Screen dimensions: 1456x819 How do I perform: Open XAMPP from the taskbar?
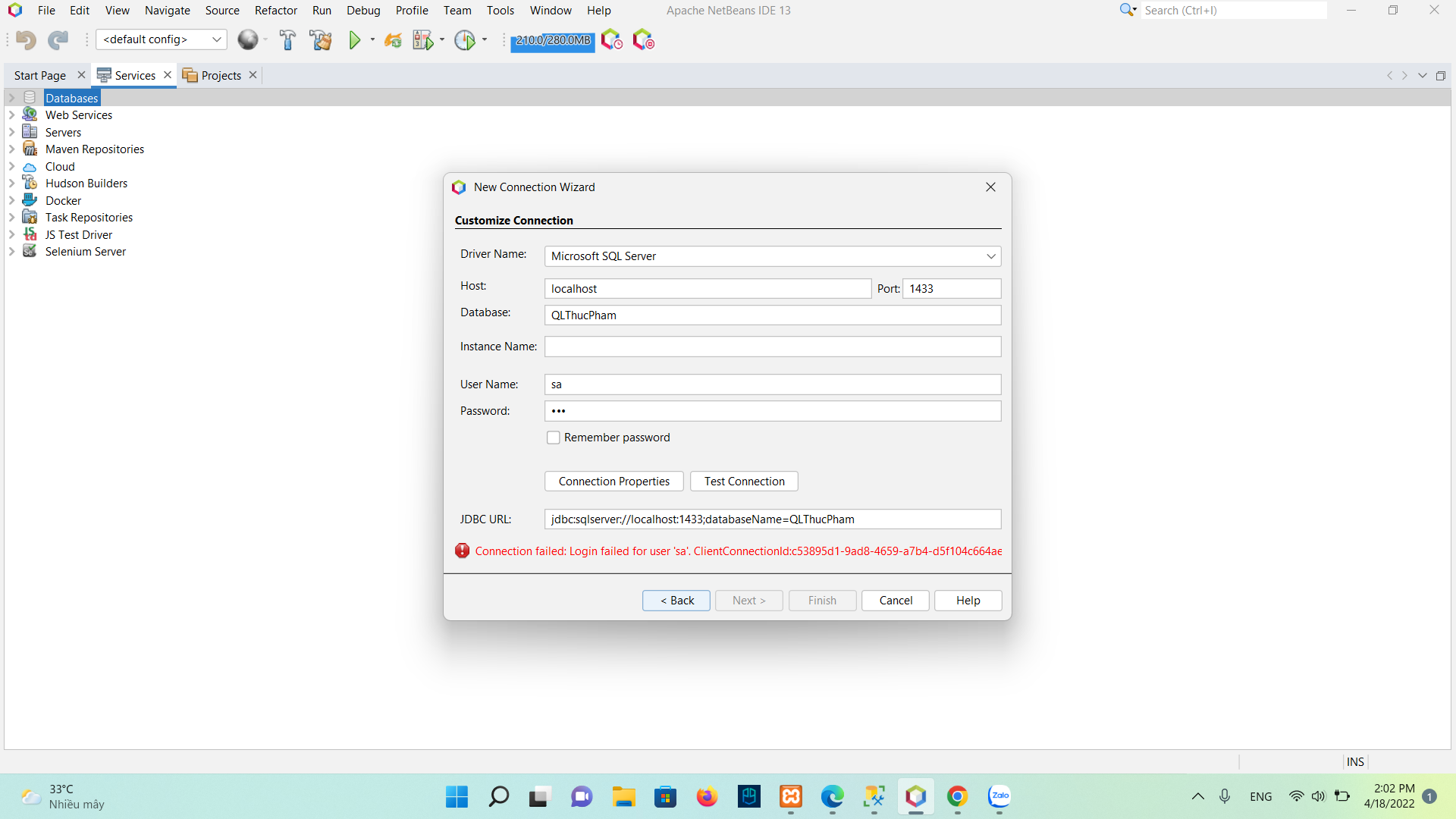(791, 796)
